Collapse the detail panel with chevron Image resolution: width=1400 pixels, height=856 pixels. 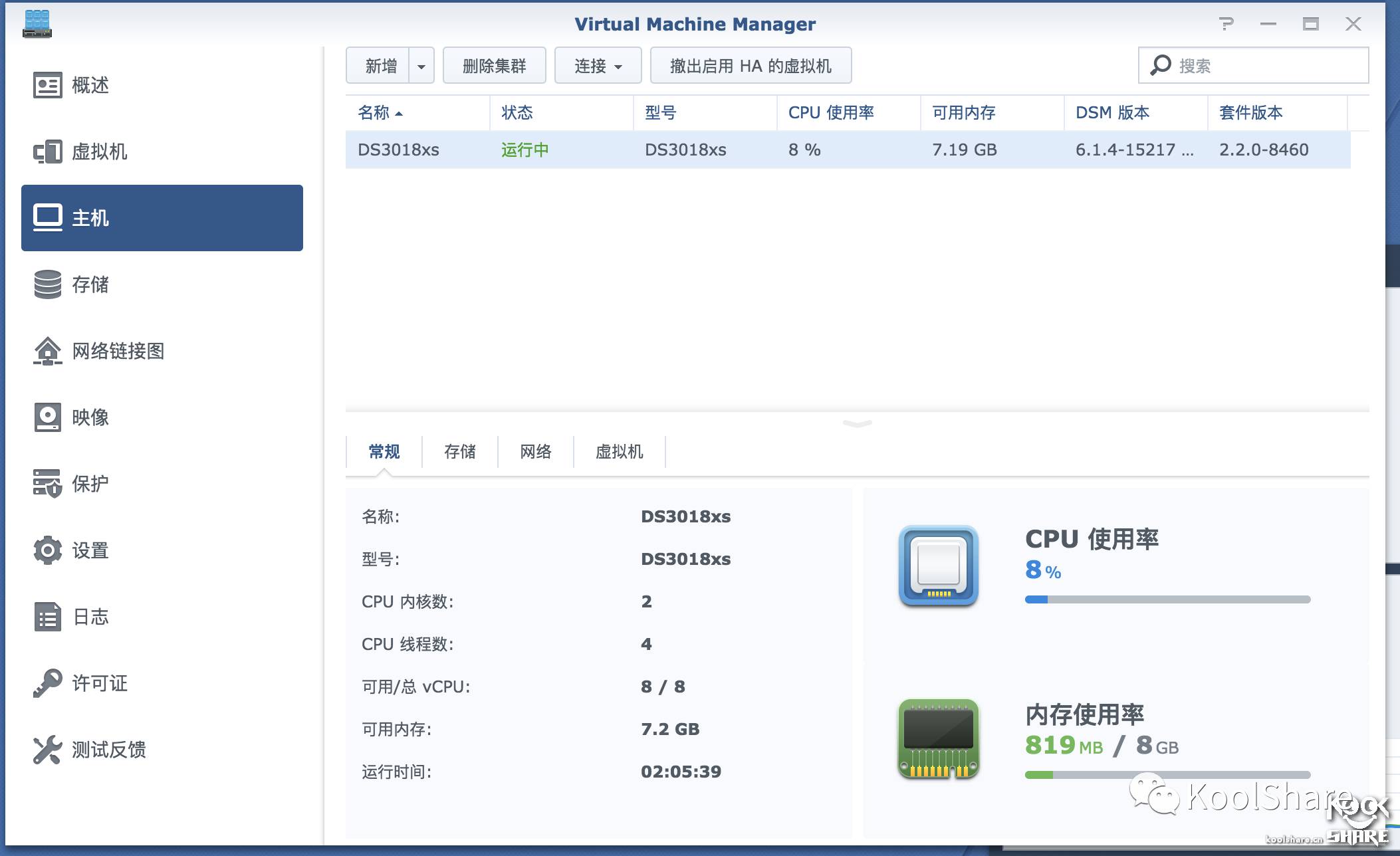pyautogui.click(x=857, y=423)
